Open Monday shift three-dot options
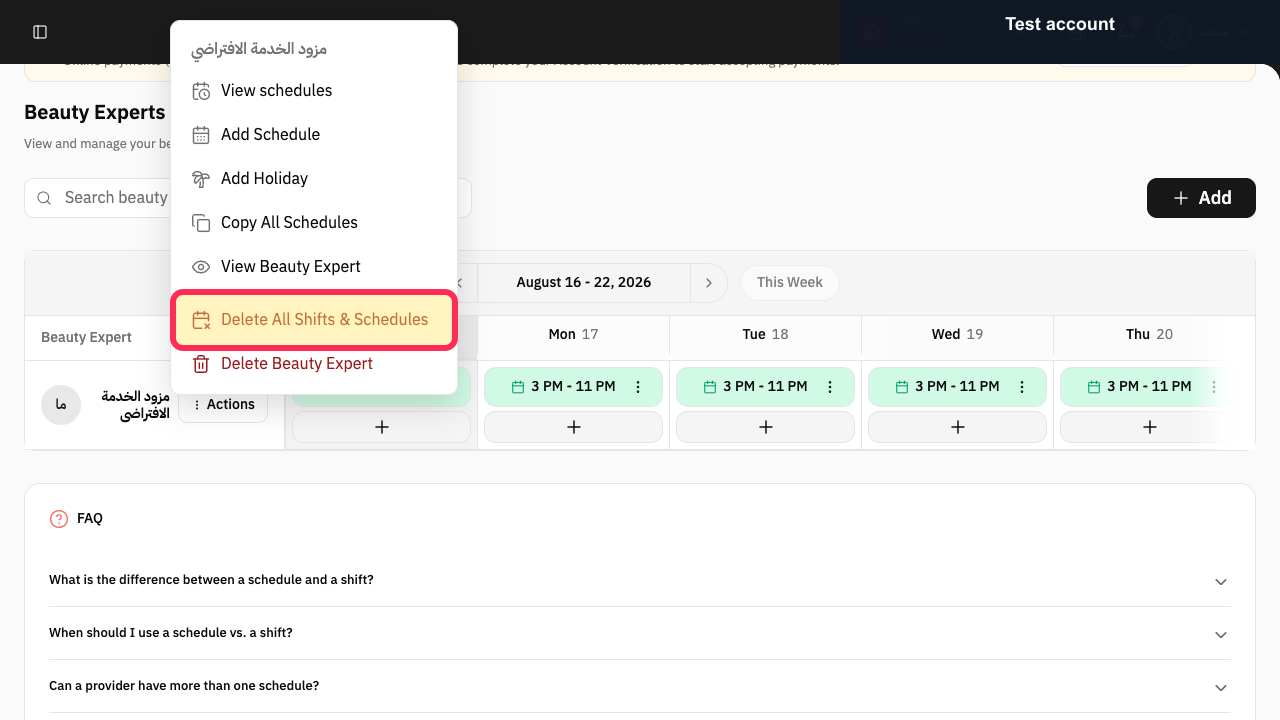Image resolution: width=1280 pixels, height=720 pixels. pyautogui.click(x=638, y=387)
